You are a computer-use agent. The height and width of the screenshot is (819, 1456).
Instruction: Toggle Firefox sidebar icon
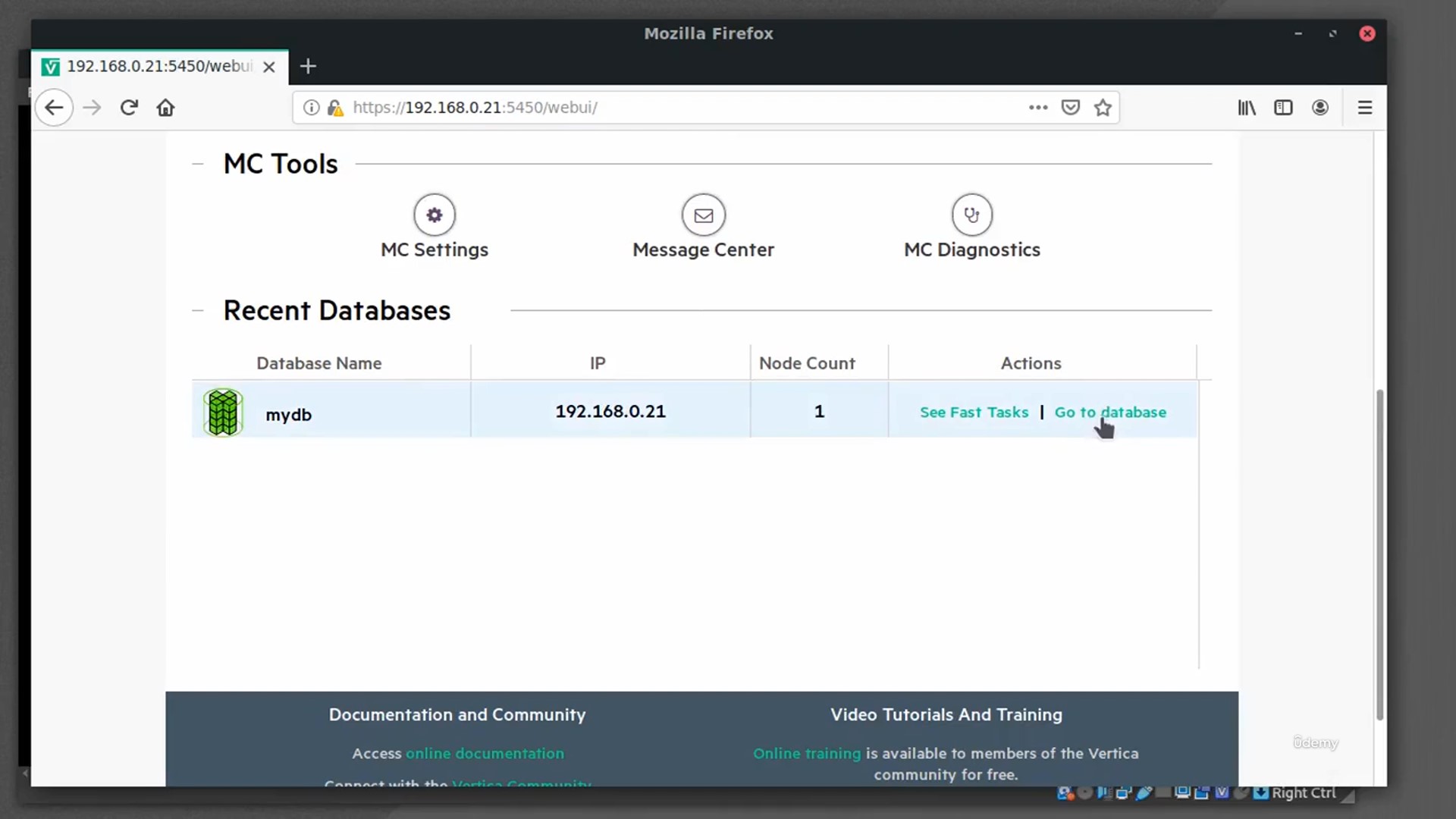click(1283, 108)
